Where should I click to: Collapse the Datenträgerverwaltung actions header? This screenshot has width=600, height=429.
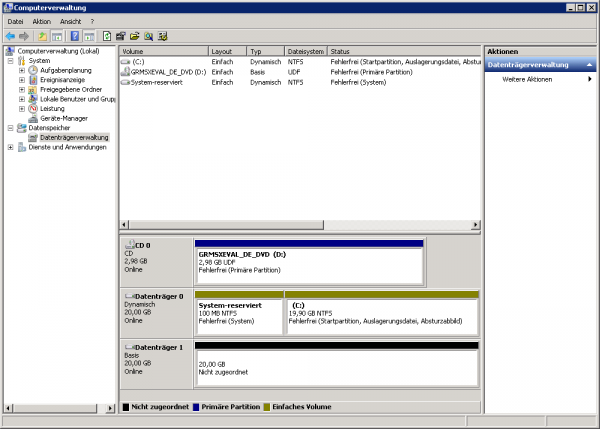[589, 65]
